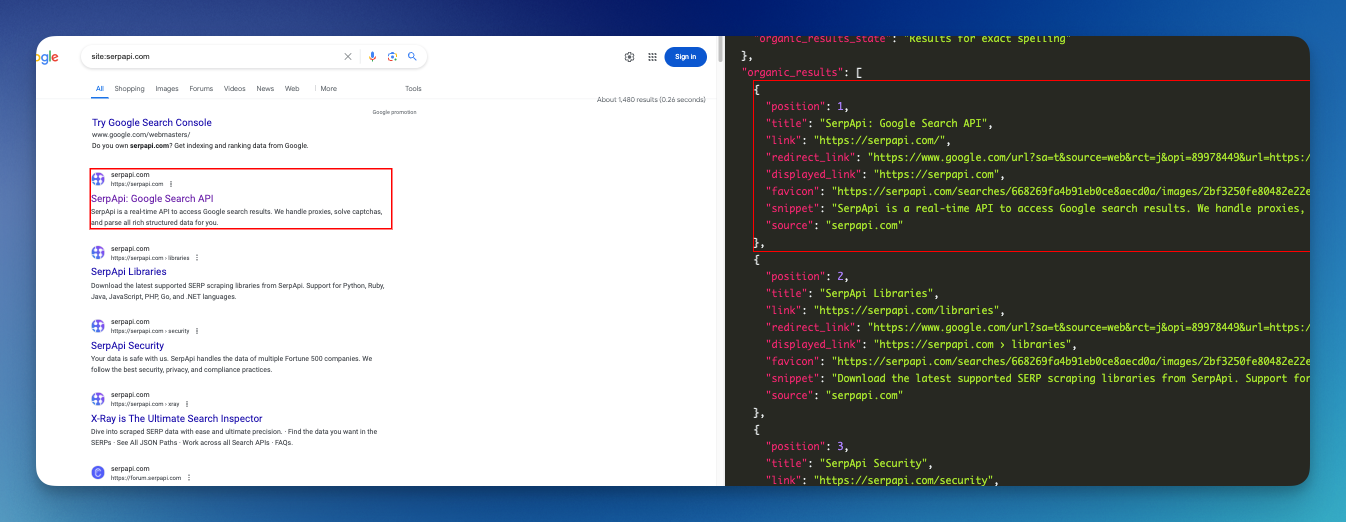Open Google Lens image search icon

[392, 57]
